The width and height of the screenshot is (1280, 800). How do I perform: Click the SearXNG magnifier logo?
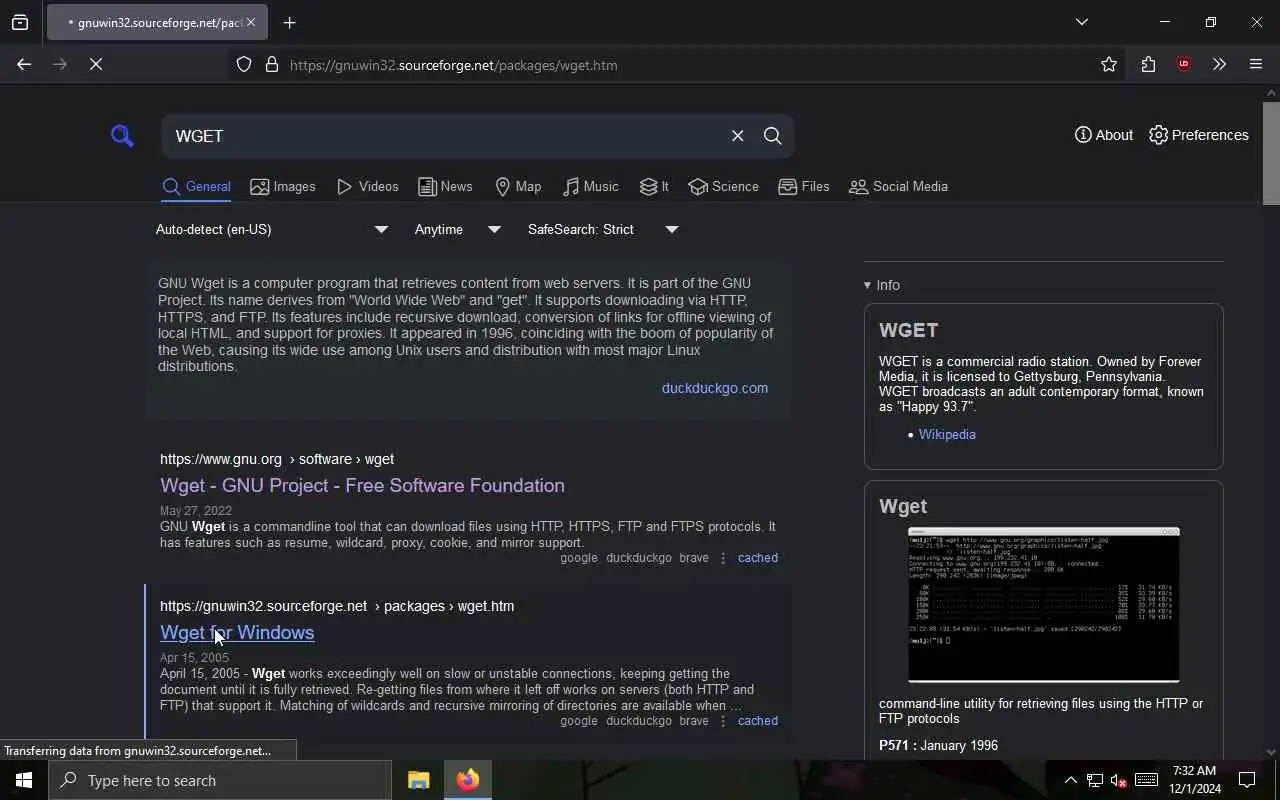122,135
